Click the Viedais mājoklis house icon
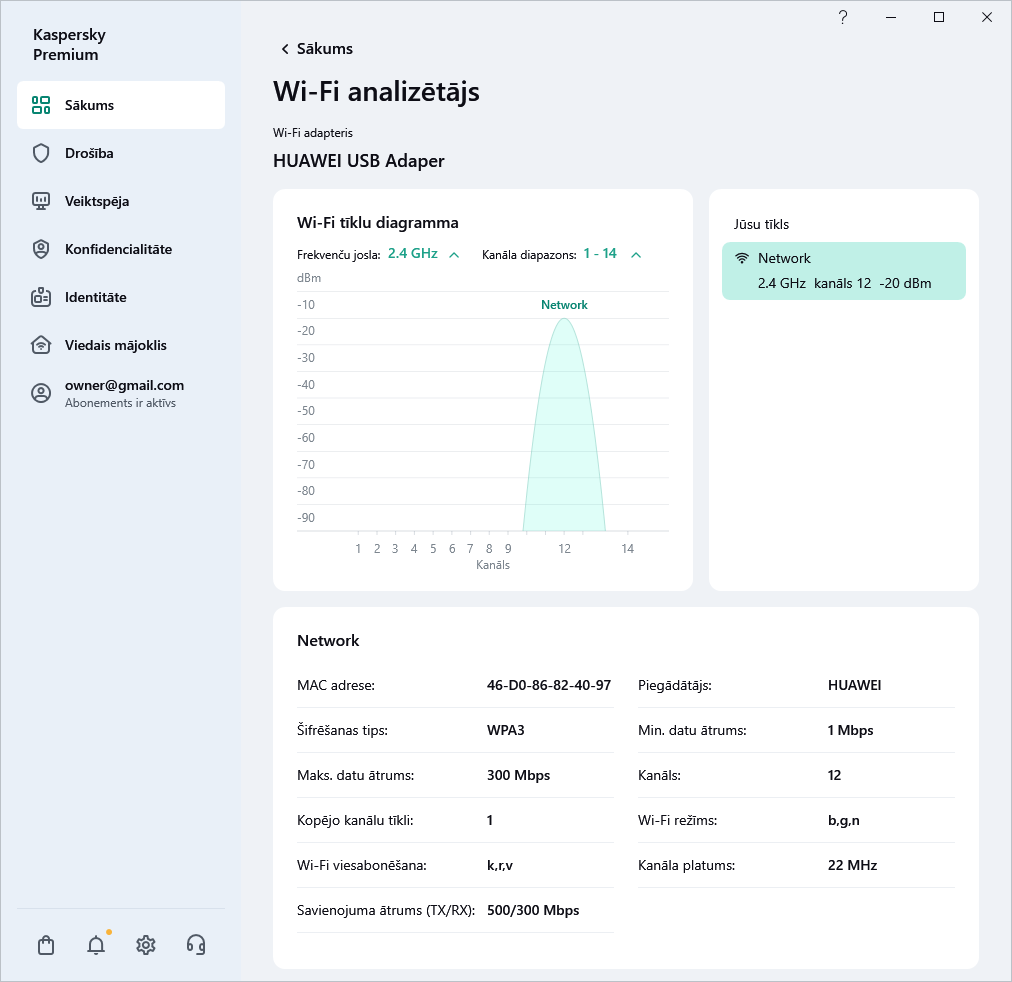Viewport: 1012px width, 982px height. 41,345
